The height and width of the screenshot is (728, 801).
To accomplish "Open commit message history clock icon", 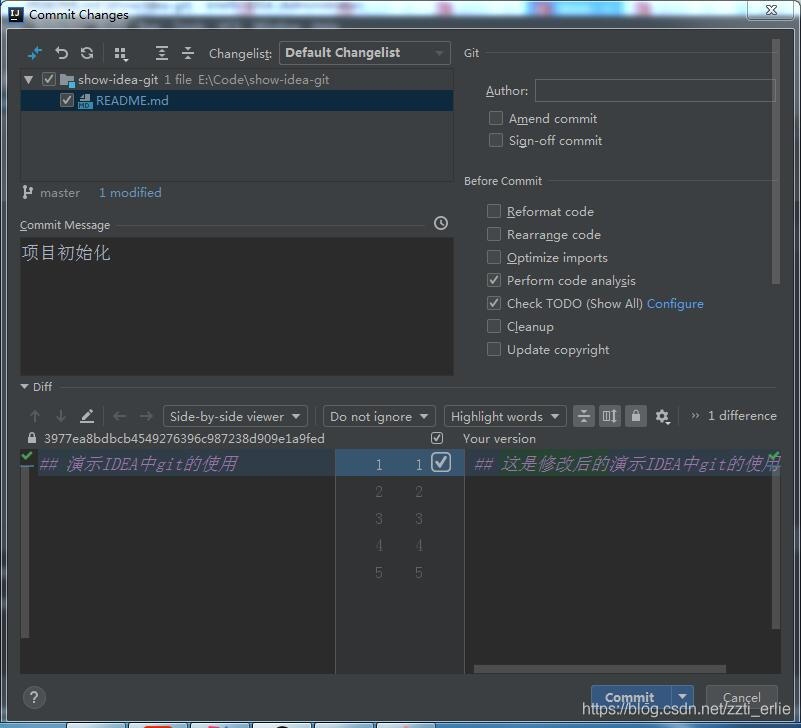I will (x=441, y=223).
